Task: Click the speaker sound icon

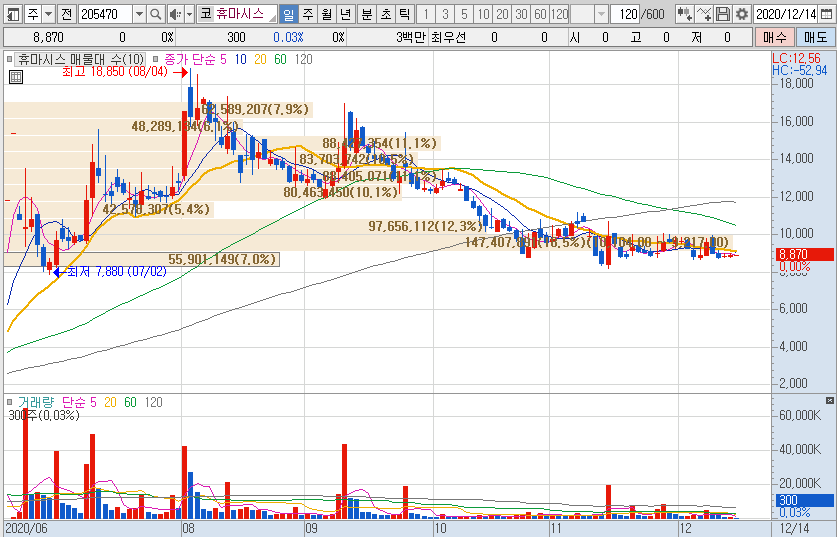Action: point(175,14)
